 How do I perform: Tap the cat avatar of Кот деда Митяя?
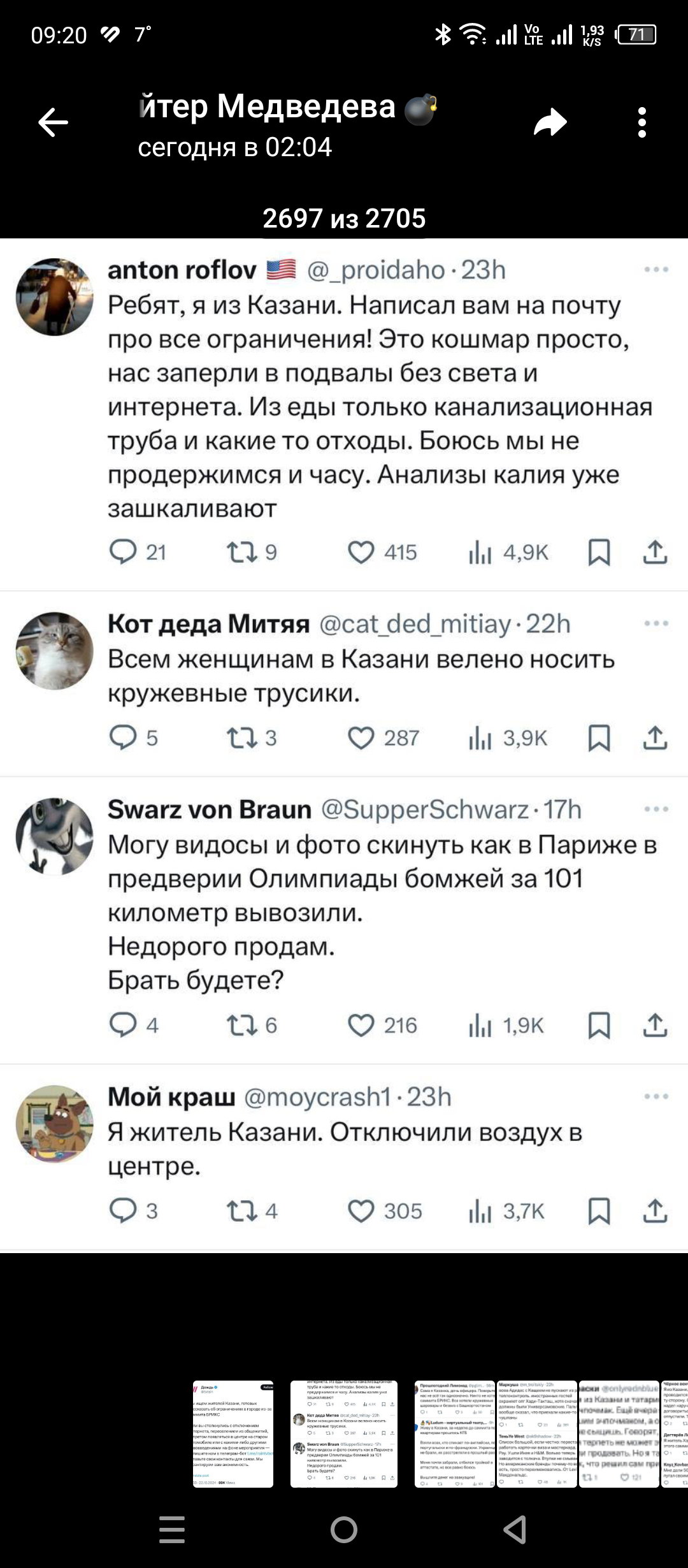[54, 651]
